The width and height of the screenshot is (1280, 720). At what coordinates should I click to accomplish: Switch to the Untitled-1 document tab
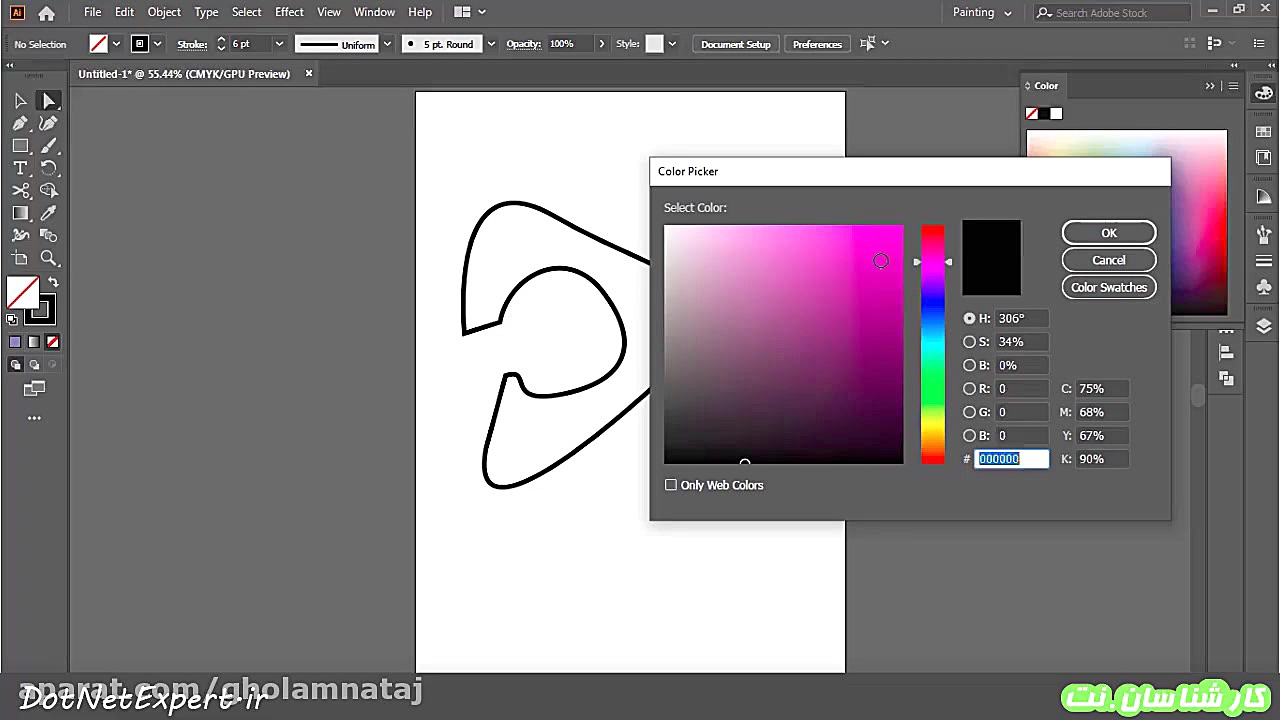184,73
